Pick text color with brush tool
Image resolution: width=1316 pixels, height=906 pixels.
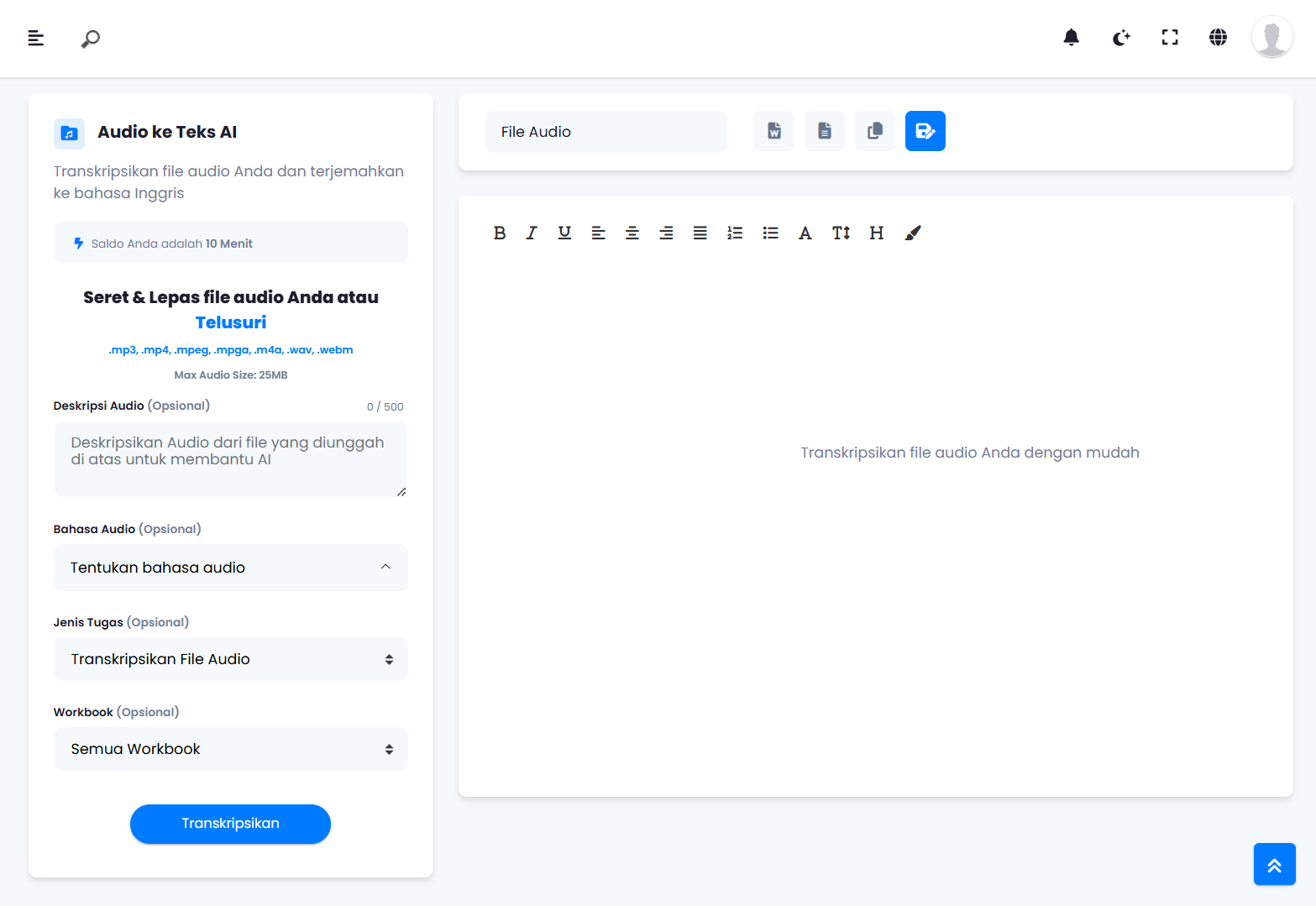point(913,233)
